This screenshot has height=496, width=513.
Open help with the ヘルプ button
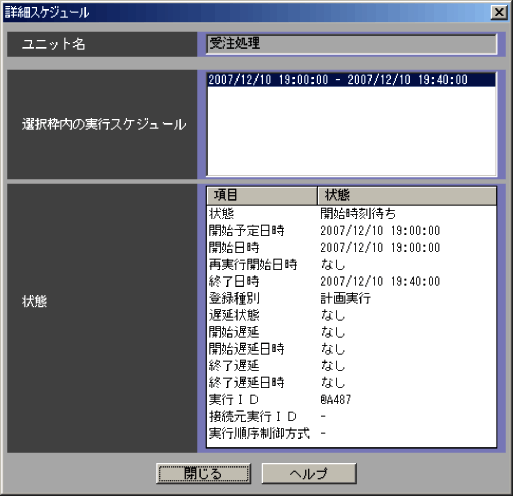(x=309, y=473)
